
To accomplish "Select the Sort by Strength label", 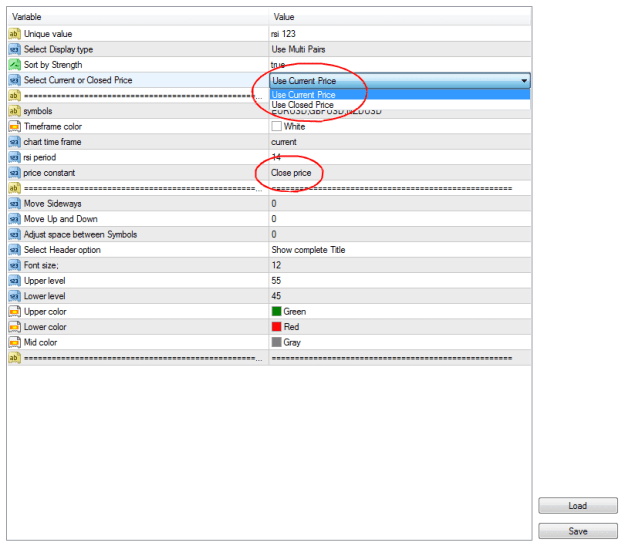I will point(53,65).
